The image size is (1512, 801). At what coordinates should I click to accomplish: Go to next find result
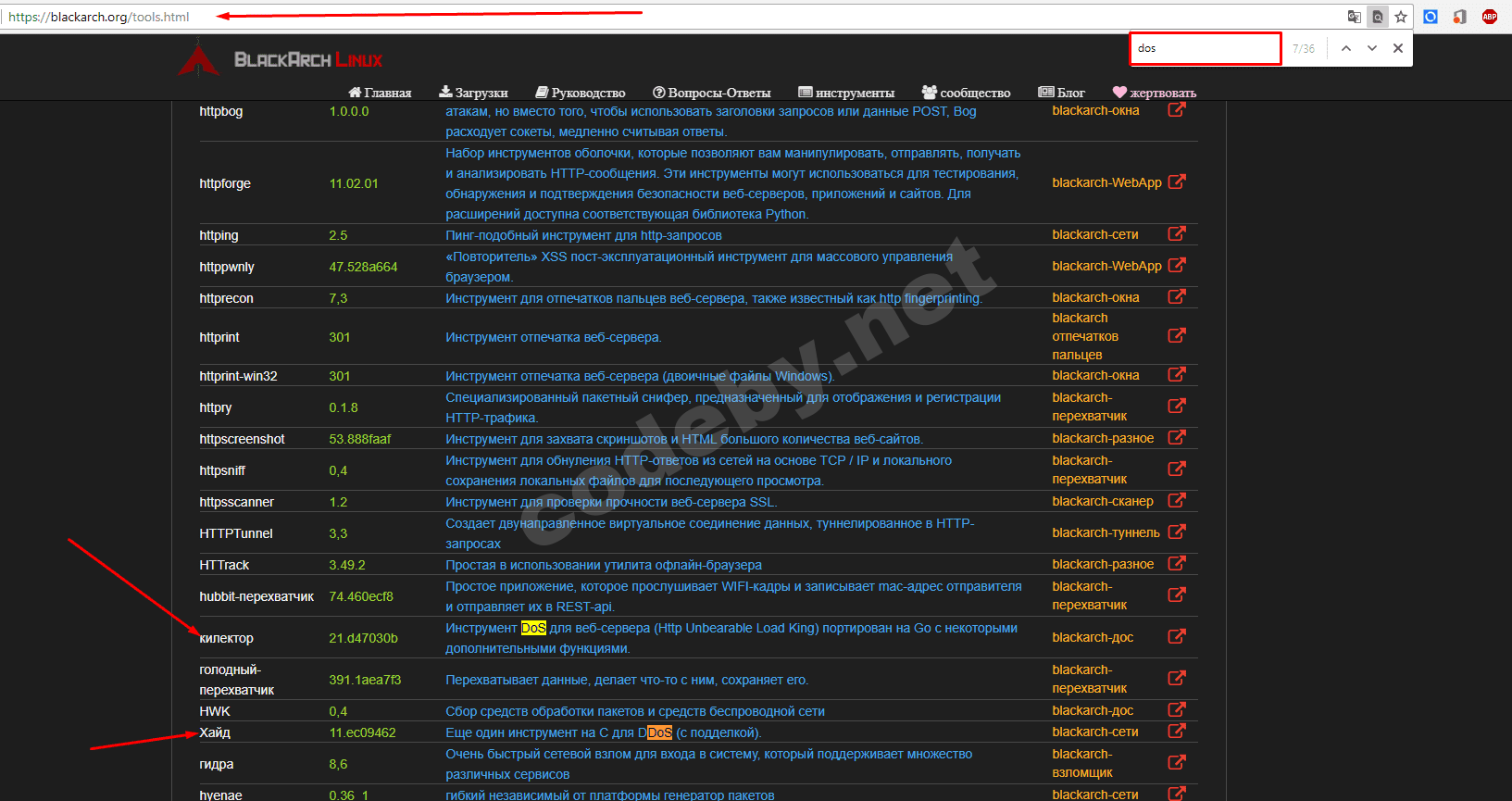(1371, 48)
